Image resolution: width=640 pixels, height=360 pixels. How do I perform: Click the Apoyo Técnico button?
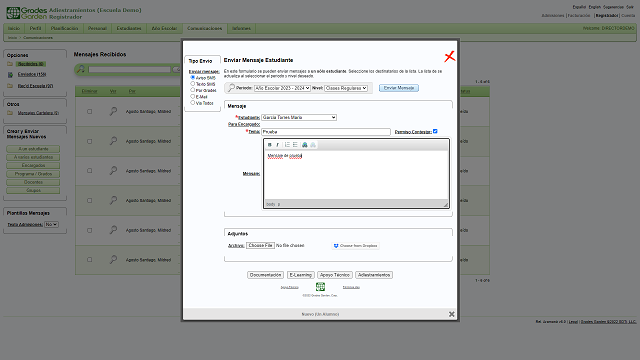pos(335,275)
